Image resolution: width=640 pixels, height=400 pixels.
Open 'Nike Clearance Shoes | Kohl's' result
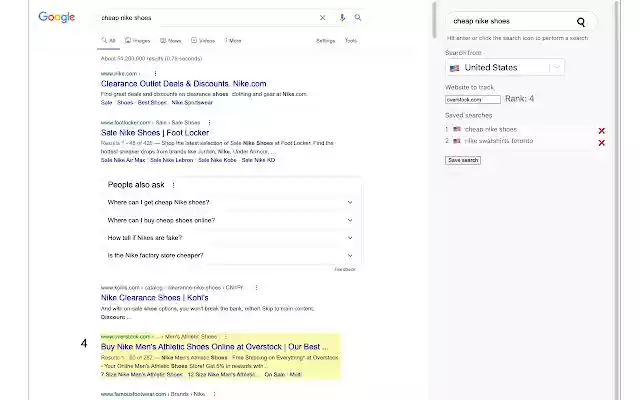pyautogui.click(x=155, y=298)
